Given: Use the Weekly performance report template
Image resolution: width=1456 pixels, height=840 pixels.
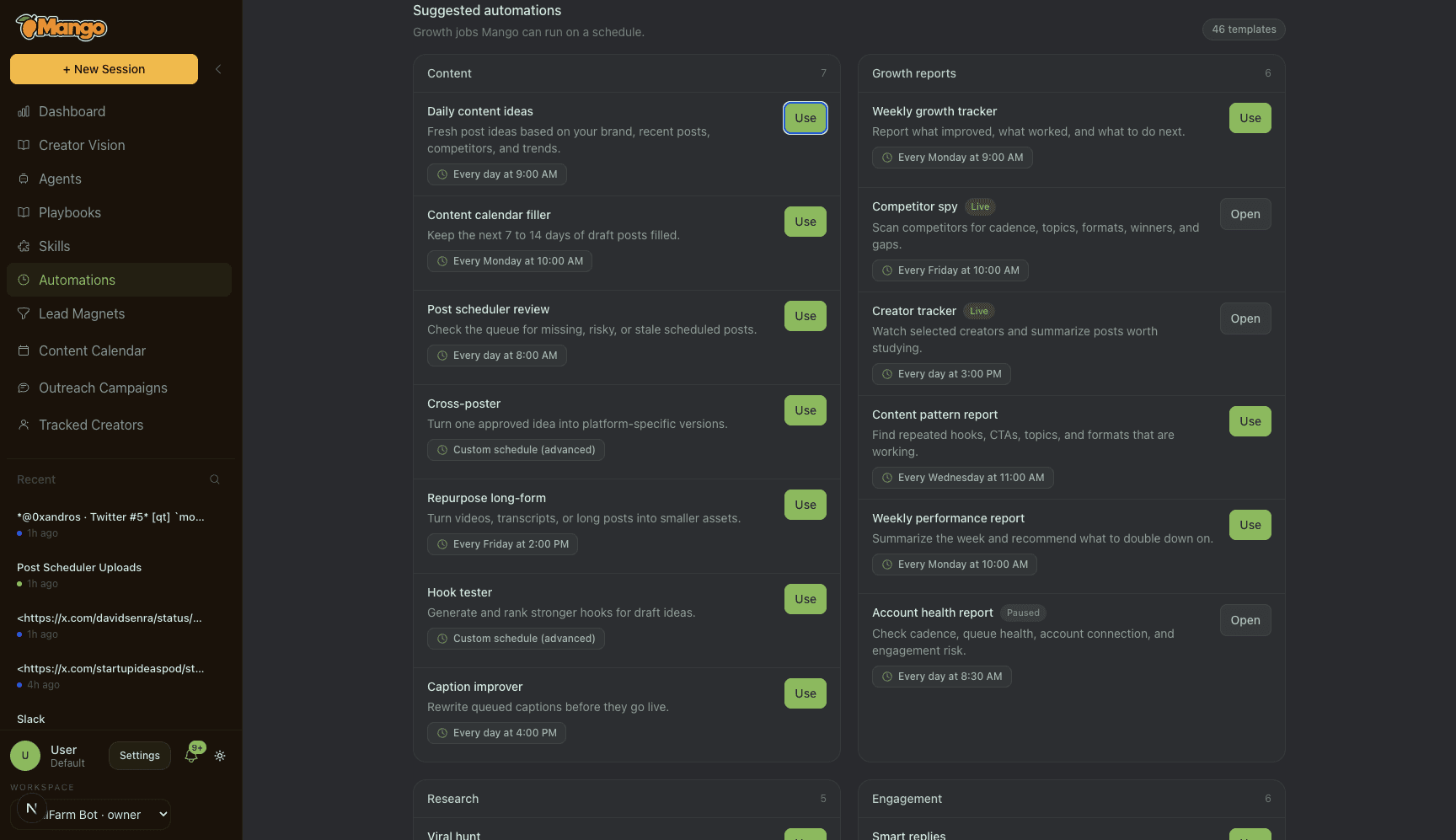Looking at the screenshot, I should pos(1250,525).
